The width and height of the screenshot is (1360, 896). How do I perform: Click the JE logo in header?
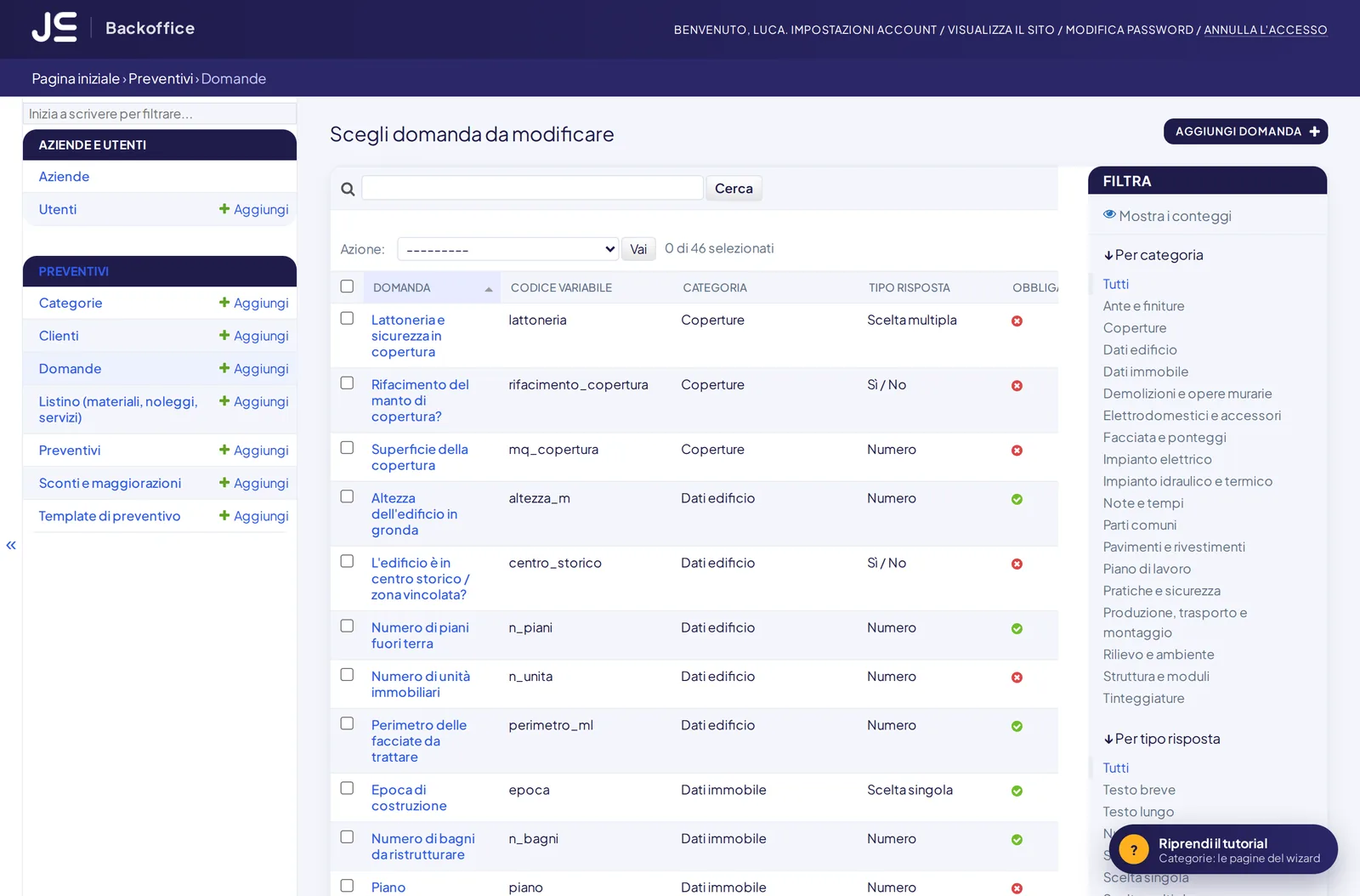54,27
